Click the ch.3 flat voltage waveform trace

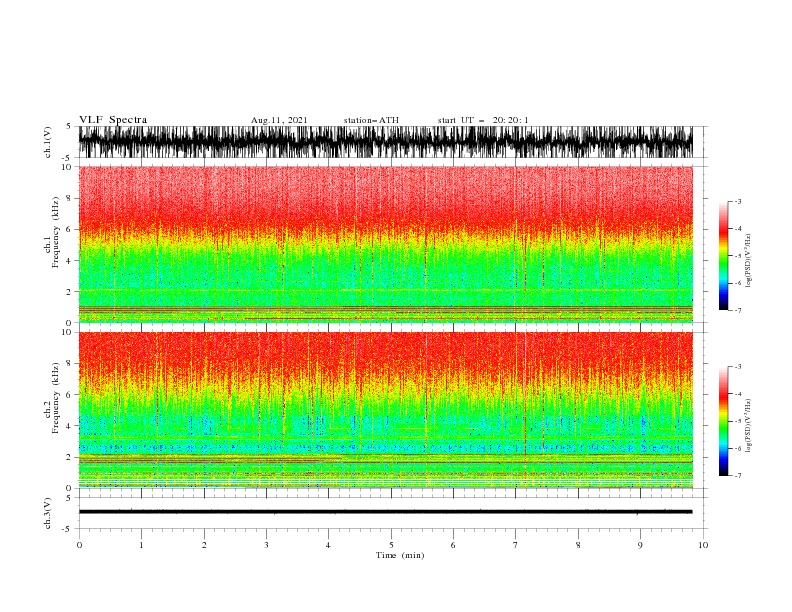coord(385,512)
